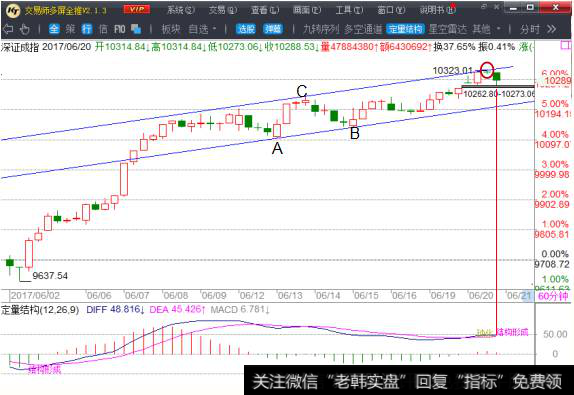Open the 系统(S) menu

[x=180, y=10]
